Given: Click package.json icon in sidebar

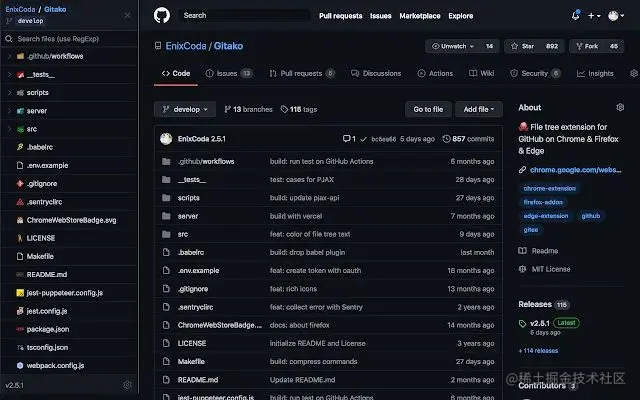Looking at the screenshot, I should [x=20, y=329].
